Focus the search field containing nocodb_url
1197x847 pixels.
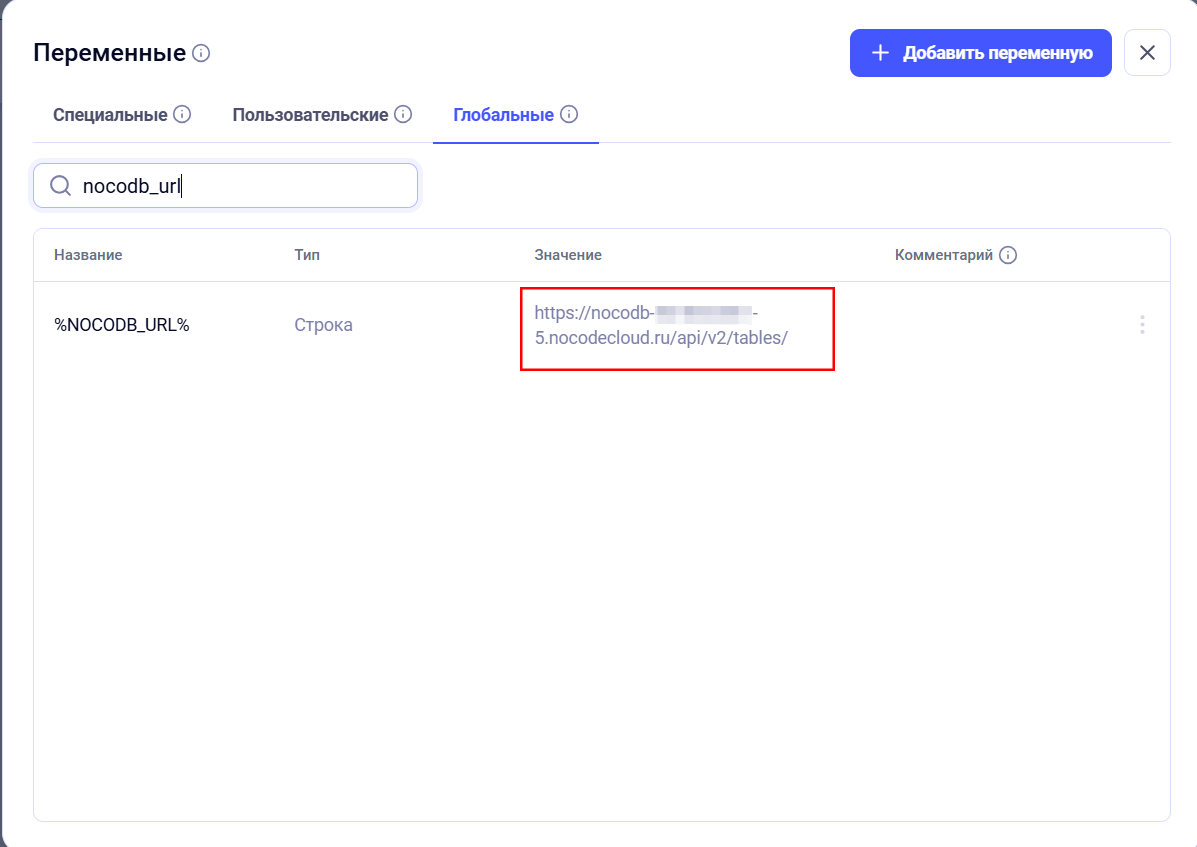240,186
